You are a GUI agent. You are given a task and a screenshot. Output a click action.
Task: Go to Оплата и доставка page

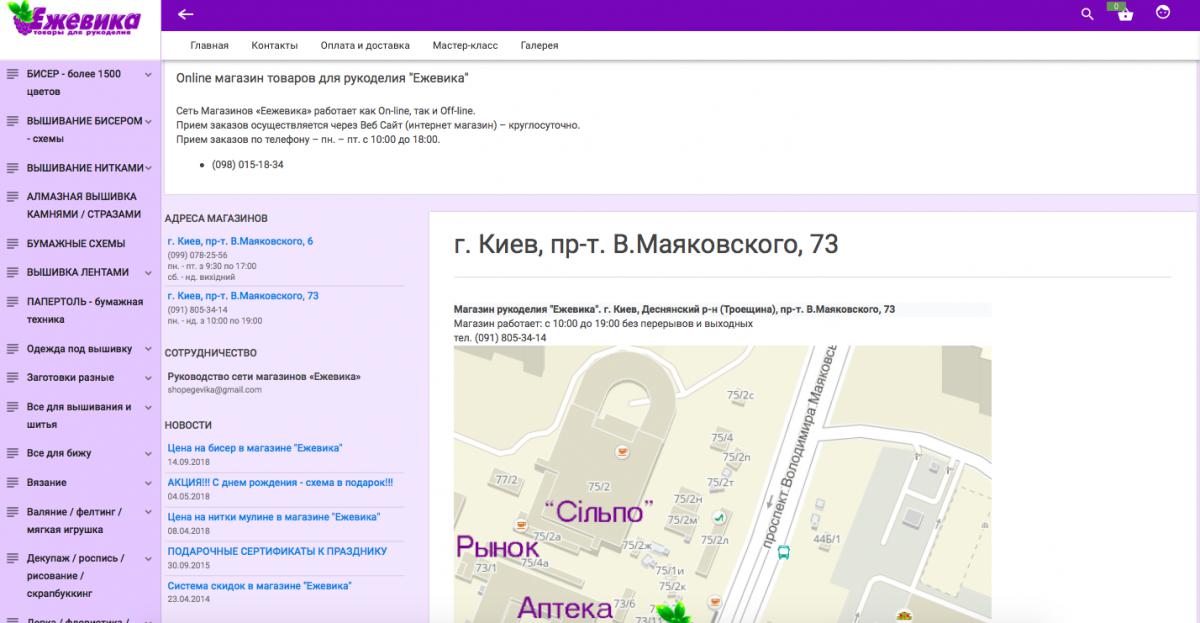pos(365,46)
